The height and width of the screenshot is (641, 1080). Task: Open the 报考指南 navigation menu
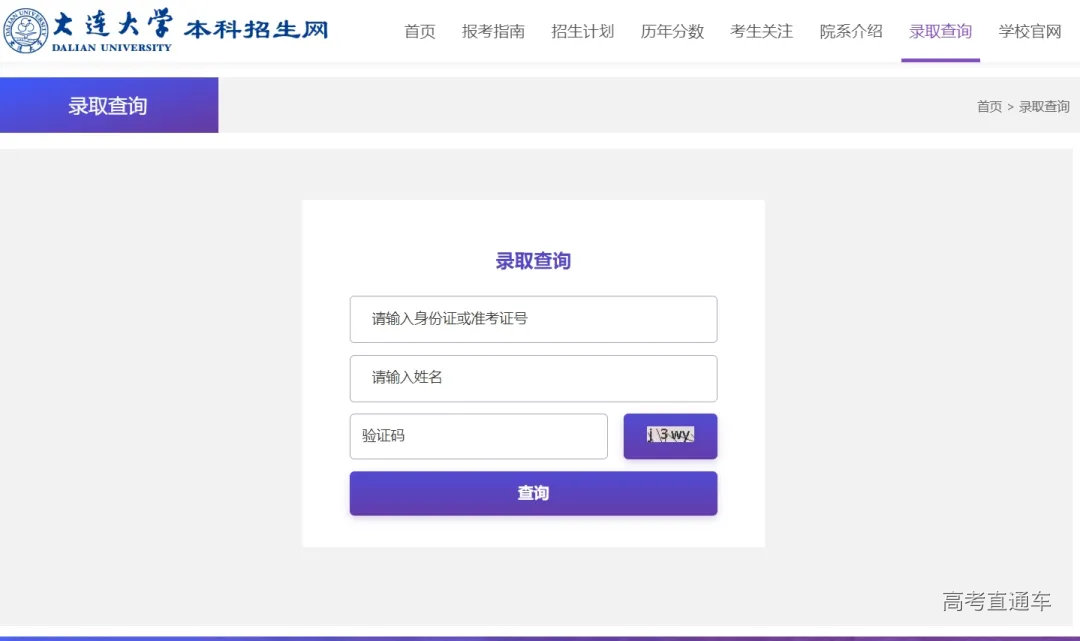point(493,31)
